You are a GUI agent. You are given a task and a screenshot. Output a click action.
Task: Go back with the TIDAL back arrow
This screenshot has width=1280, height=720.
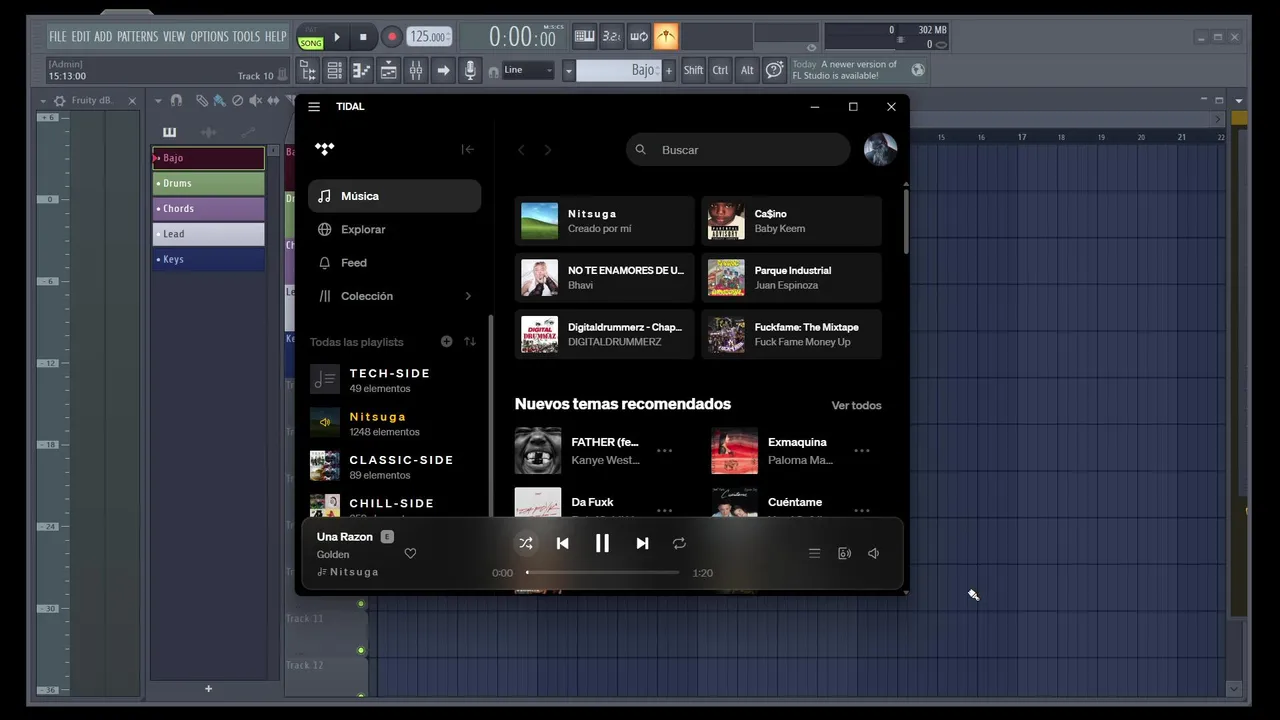pyautogui.click(x=521, y=150)
